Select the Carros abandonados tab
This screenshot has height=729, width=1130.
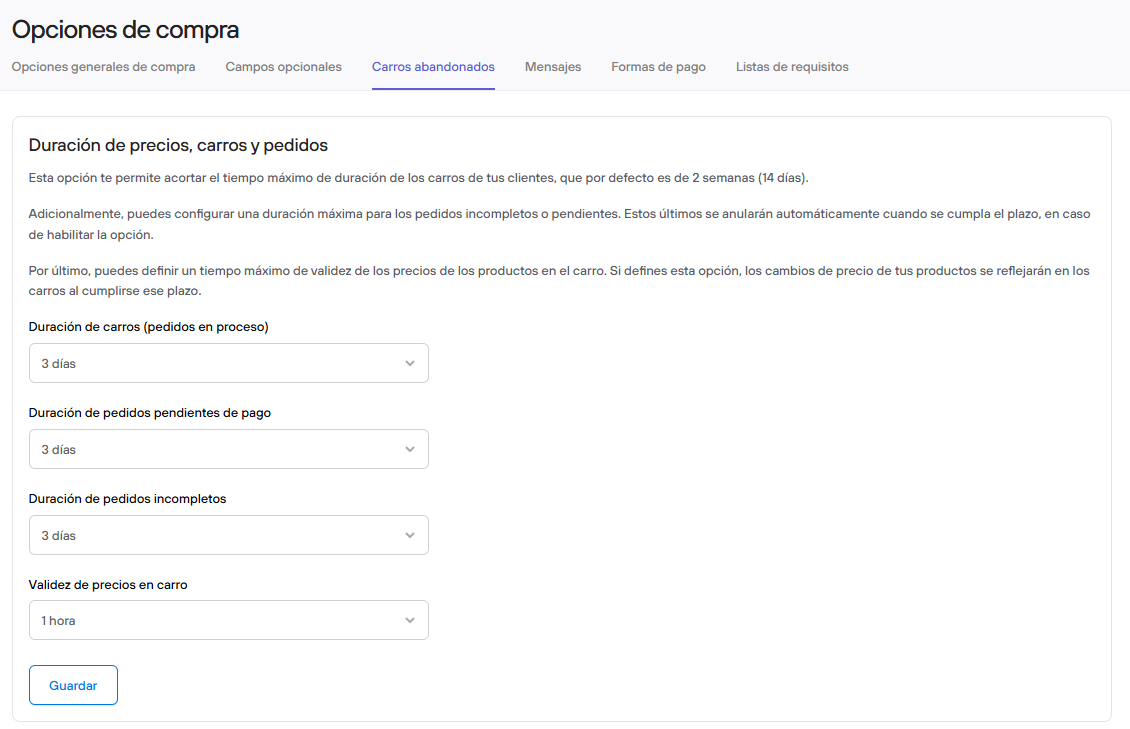tap(433, 67)
